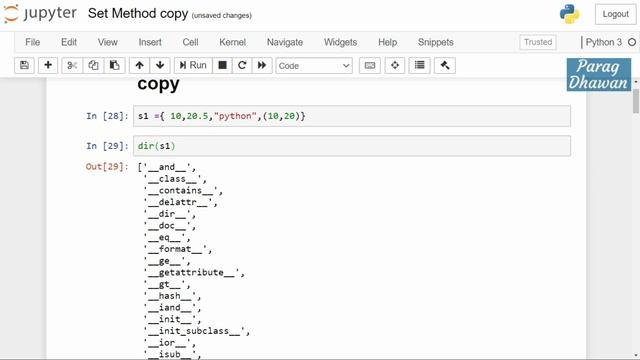640x360 pixels.
Task: Cut selected cells with scissors icon
Action: [x=72, y=65]
